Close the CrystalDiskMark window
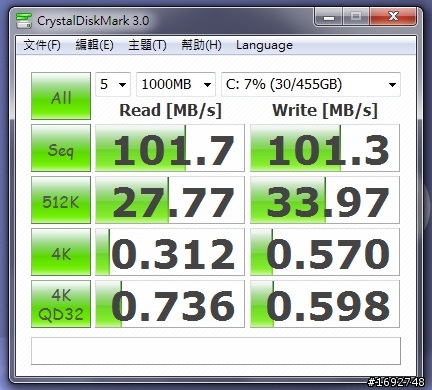The width and height of the screenshot is (432, 390). tap(393, 17)
